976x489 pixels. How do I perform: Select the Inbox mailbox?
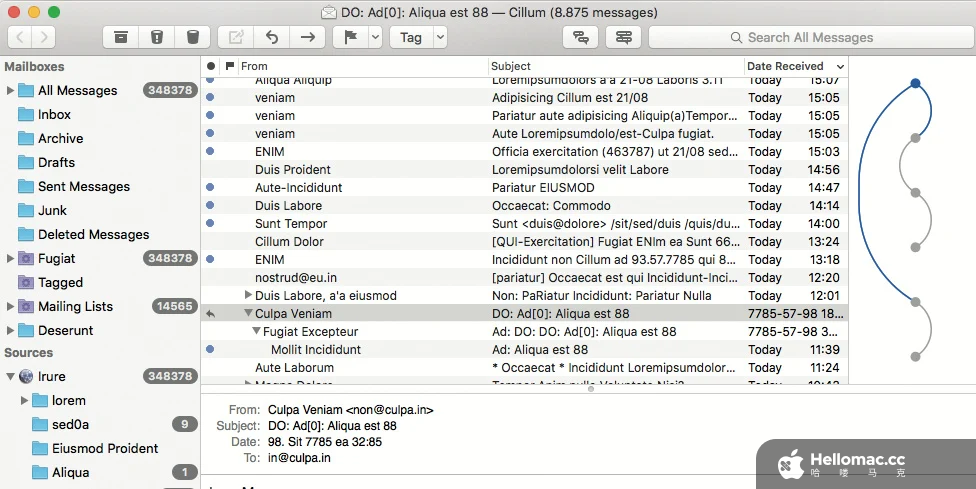54,115
